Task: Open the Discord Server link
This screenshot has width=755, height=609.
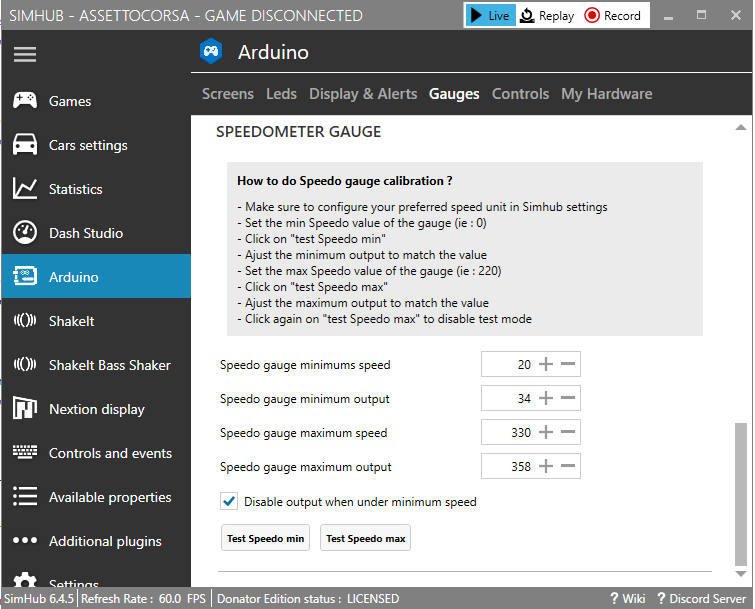Action: pos(701,599)
